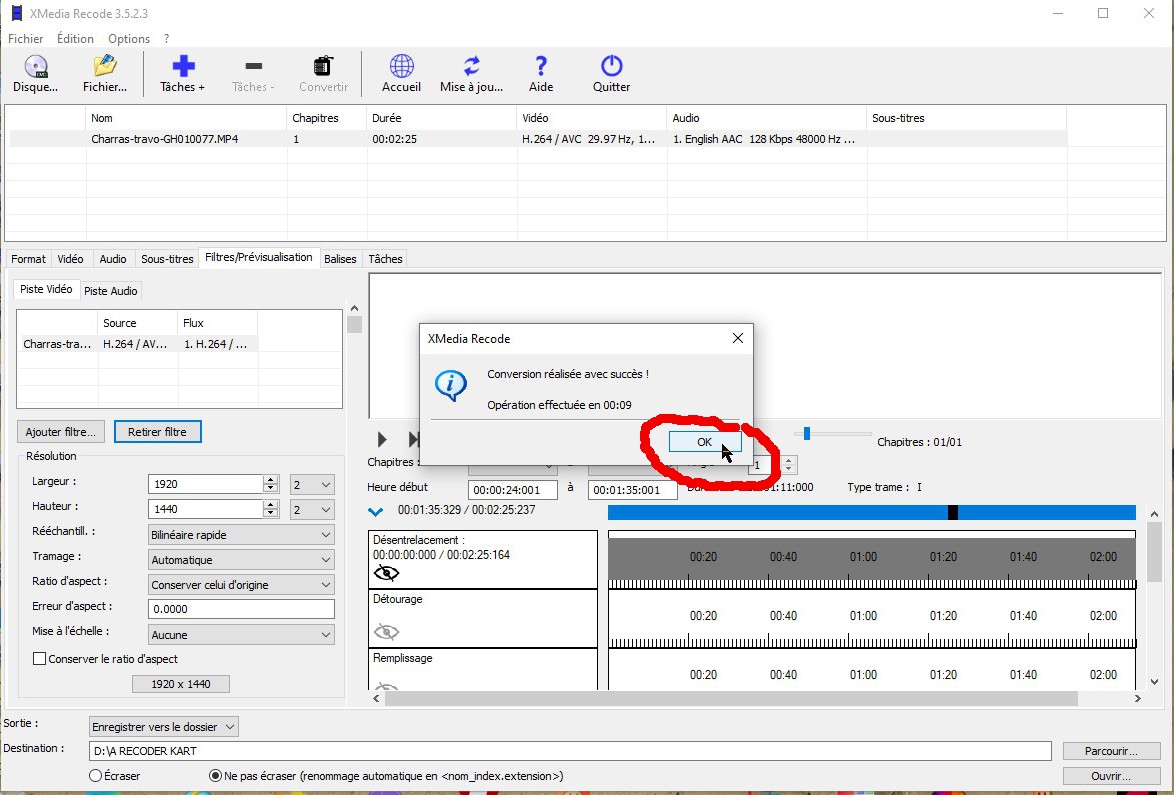1174x795 pixels.
Task: Click the Hauteur field showing 1440
Action: (206, 509)
